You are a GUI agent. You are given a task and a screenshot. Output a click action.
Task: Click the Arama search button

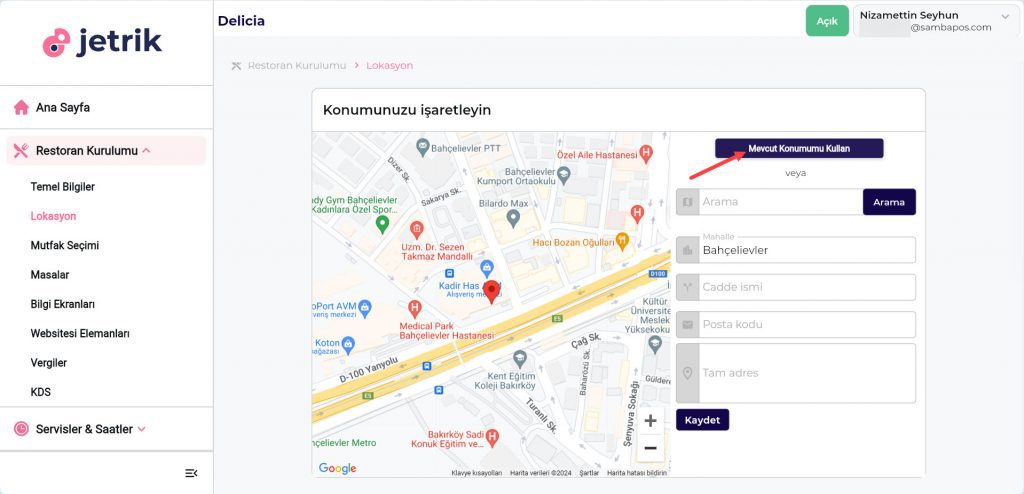(x=888, y=202)
